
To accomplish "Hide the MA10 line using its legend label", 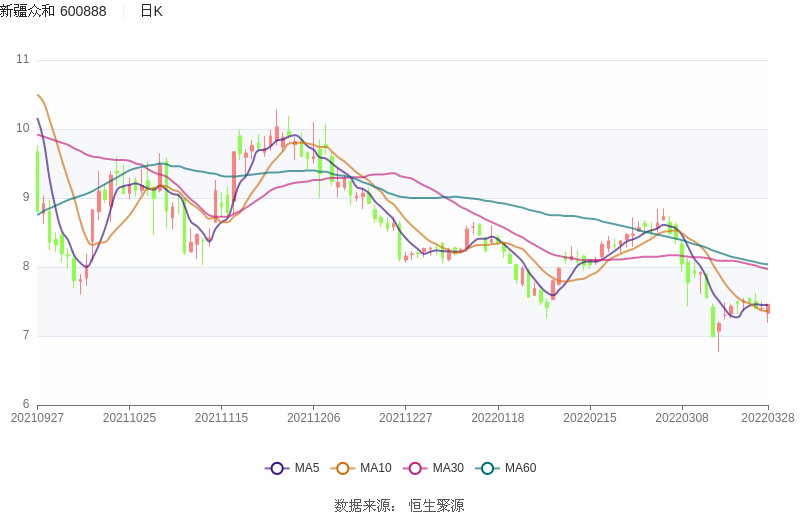I will pyautogui.click(x=376, y=468).
